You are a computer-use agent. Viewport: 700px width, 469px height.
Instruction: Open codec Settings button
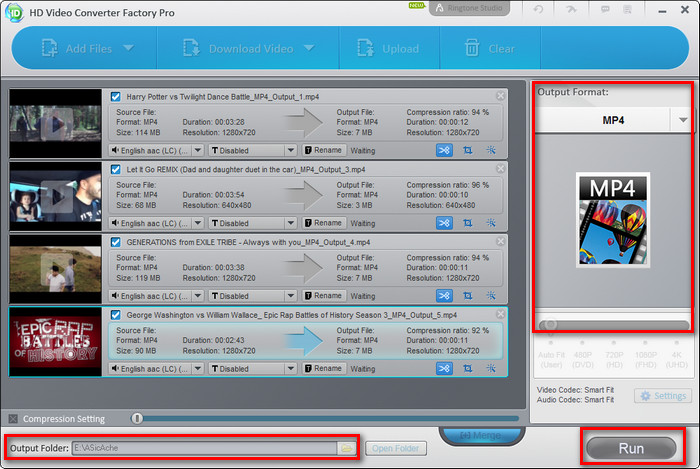click(663, 396)
